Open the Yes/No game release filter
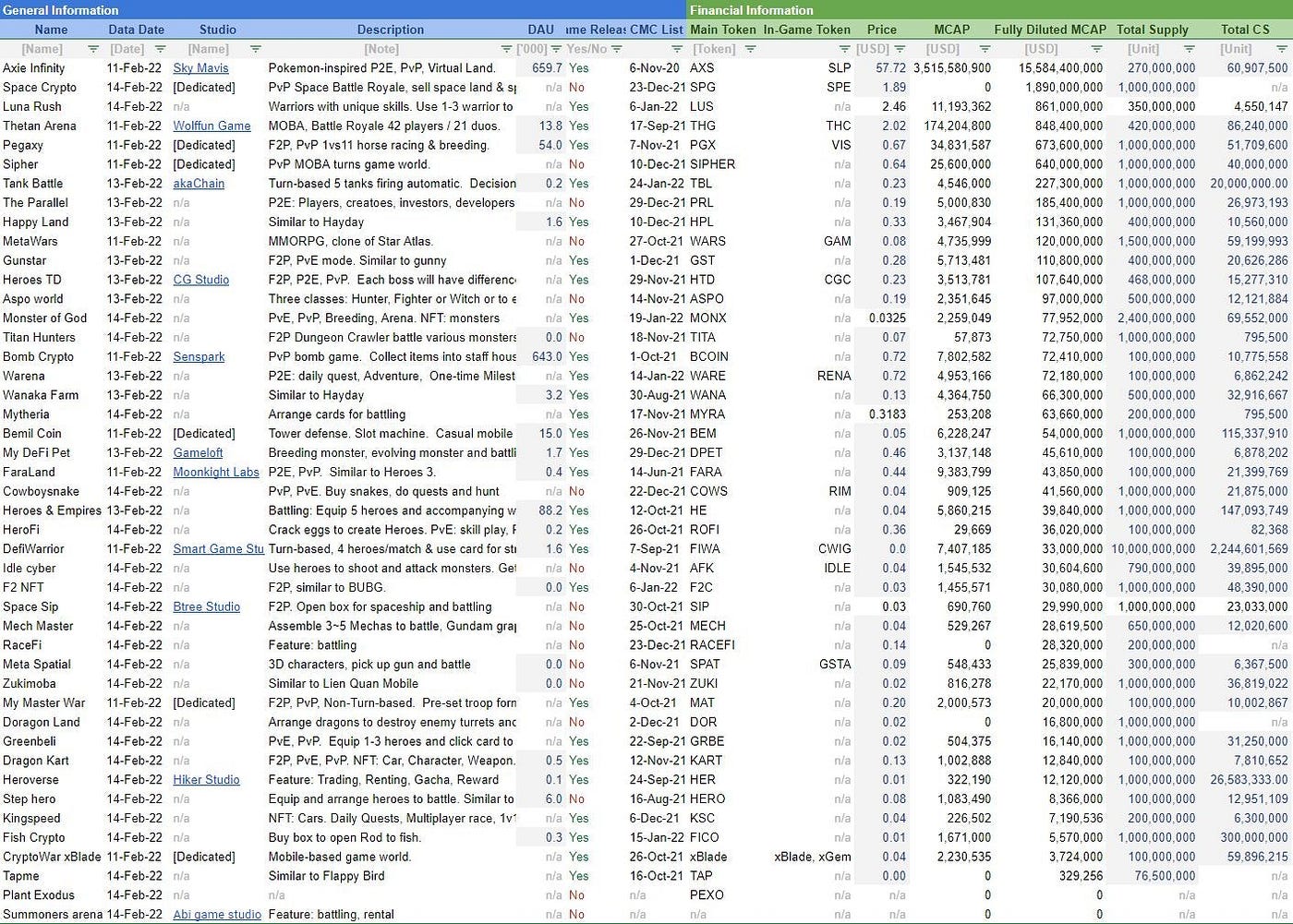Image resolution: width=1293 pixels, height=924 pixels. (x=617, y=49)
